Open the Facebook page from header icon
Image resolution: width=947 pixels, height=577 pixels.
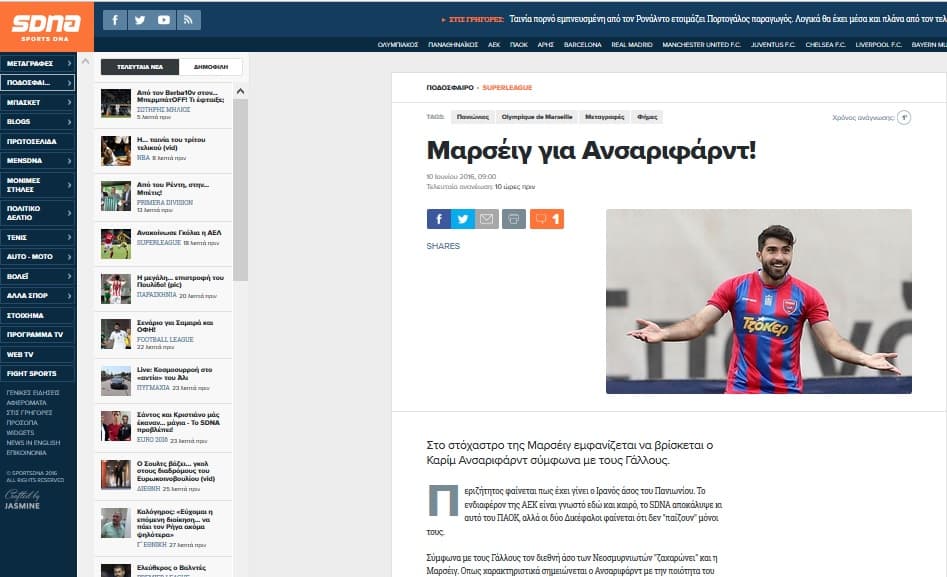click(115, 20)
